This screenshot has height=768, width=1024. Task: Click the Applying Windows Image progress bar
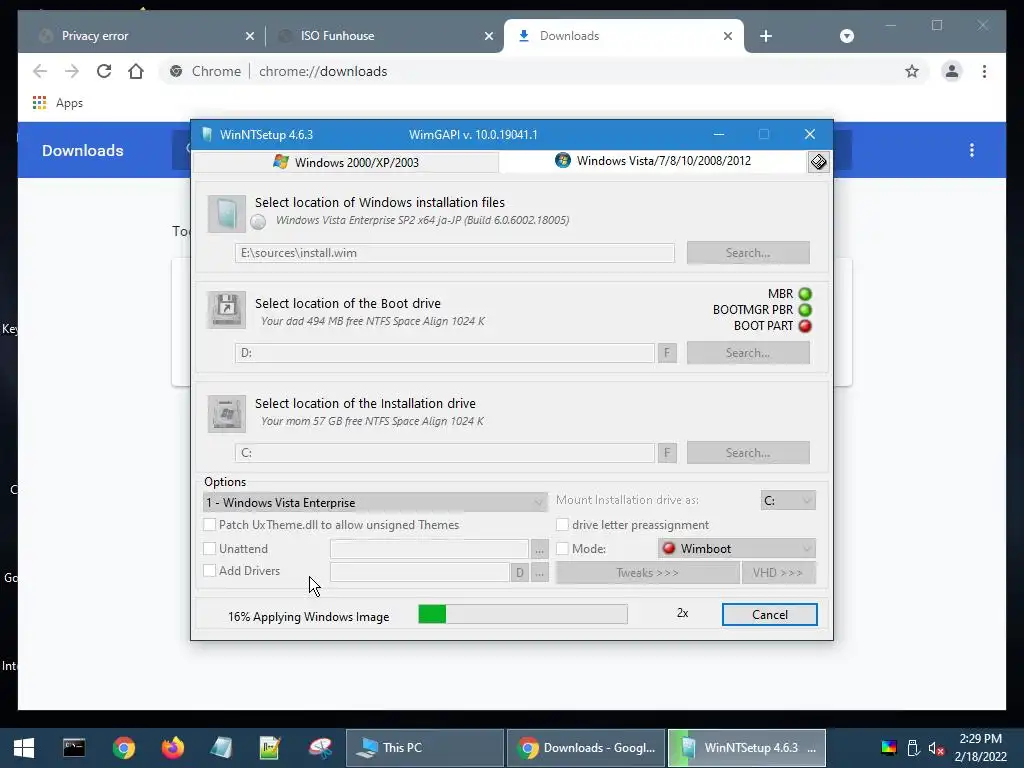(522, 614)
